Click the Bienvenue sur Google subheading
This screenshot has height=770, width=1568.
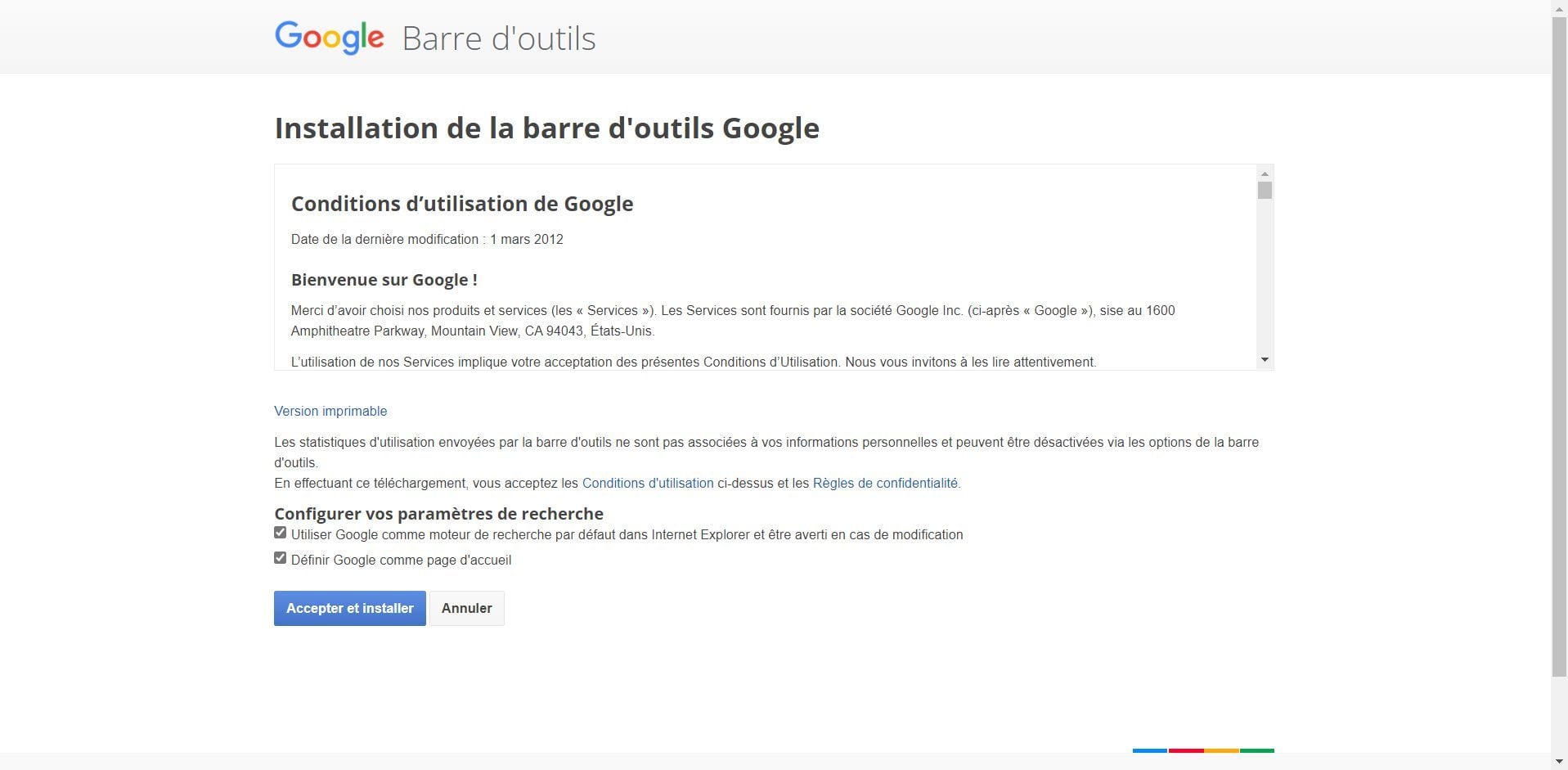coord(384,280)
